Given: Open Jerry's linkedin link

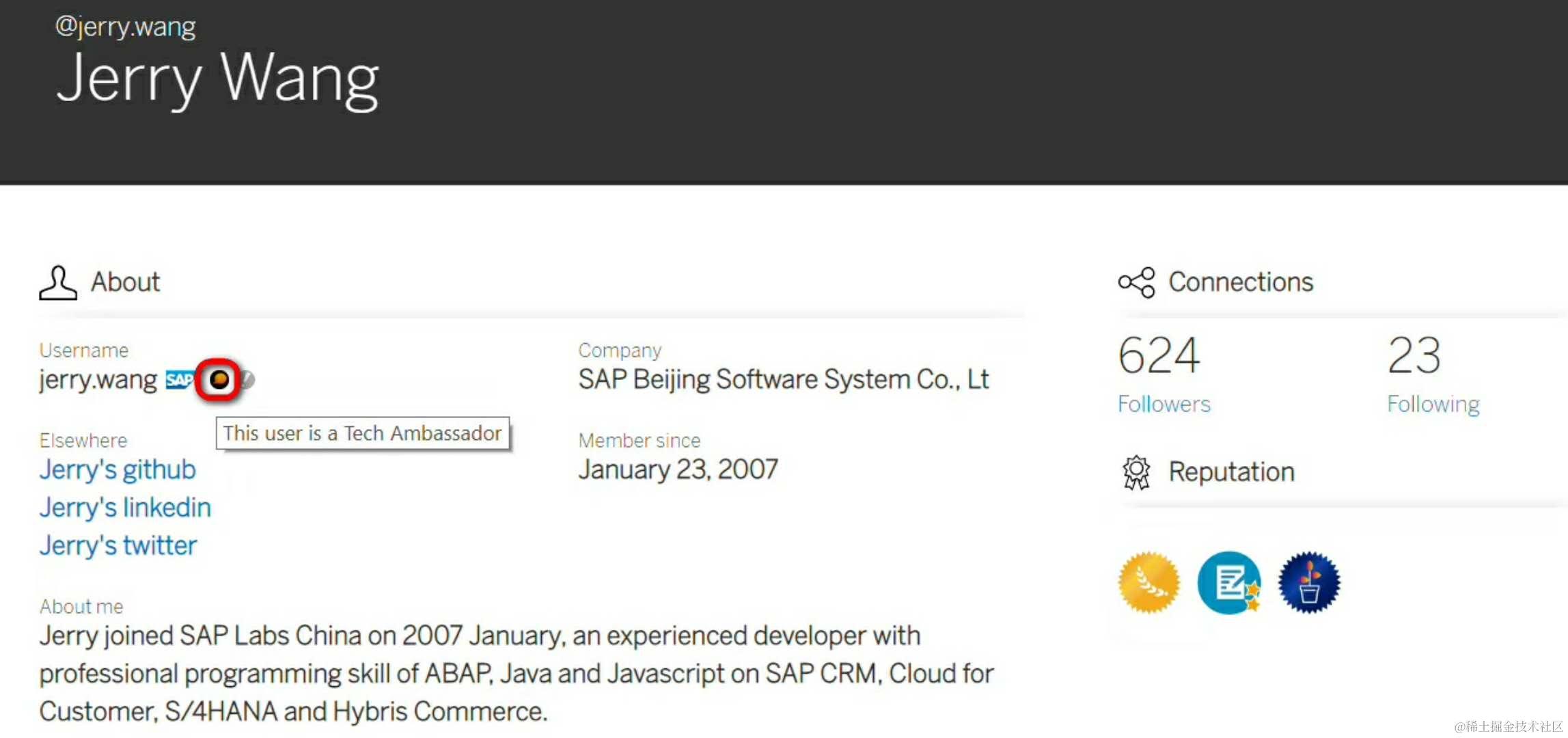Looking at the screenshot, I should coord(125,508).
